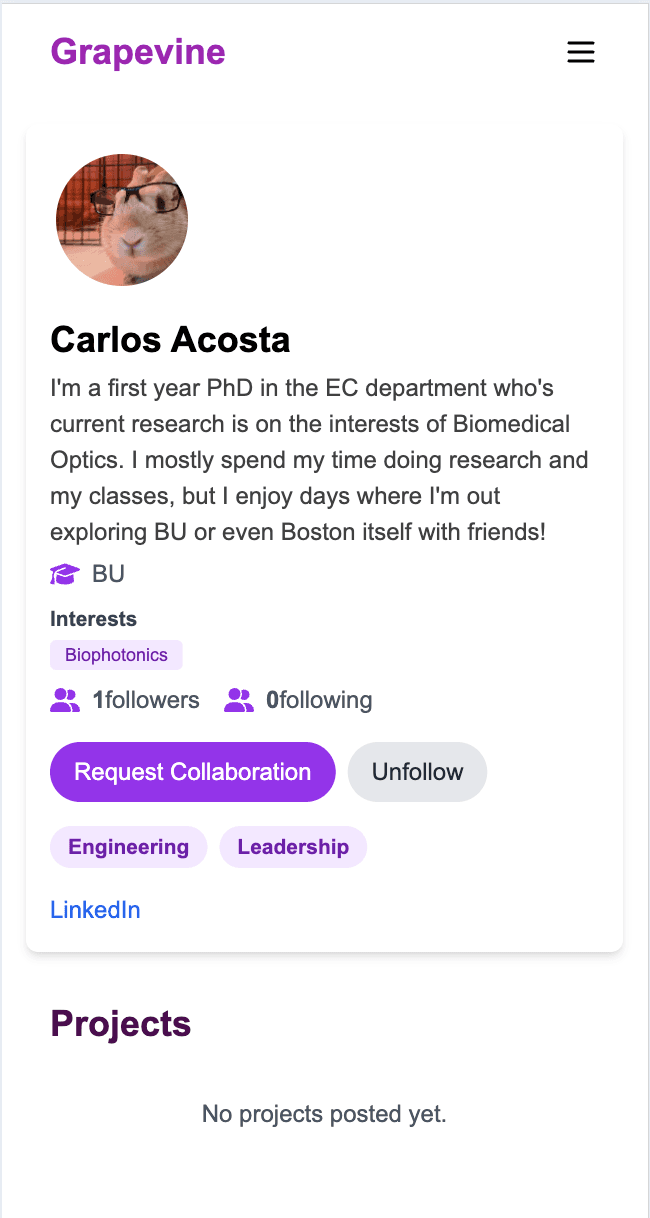Select the Biophotonics interest tag
650x1218 pixels.
(116, 655)
